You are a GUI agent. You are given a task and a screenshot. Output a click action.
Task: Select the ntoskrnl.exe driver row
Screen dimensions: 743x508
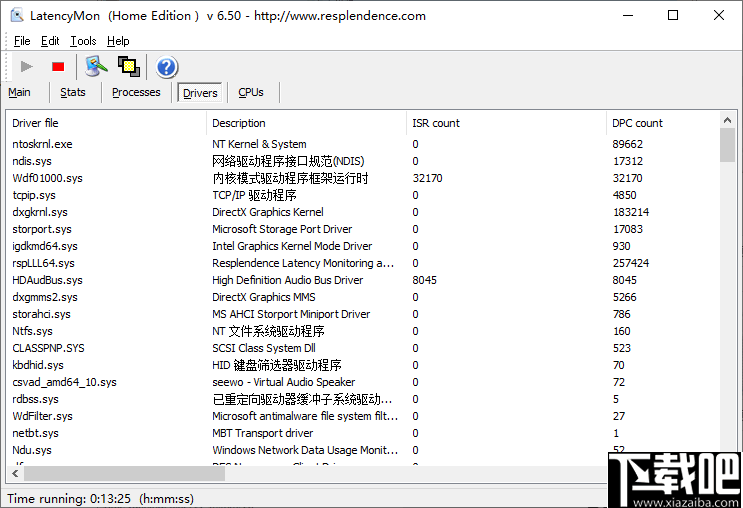[x=363, y=144]
